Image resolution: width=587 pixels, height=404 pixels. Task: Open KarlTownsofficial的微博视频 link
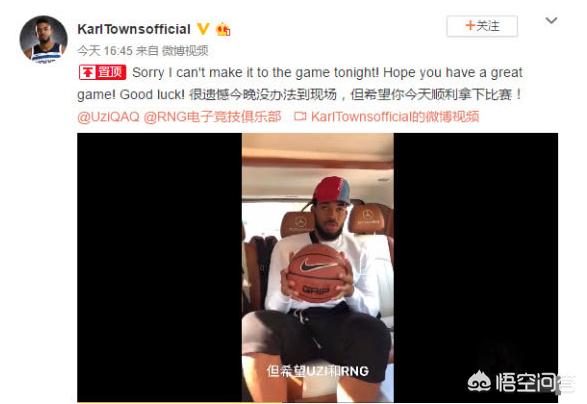click(395, 117)
